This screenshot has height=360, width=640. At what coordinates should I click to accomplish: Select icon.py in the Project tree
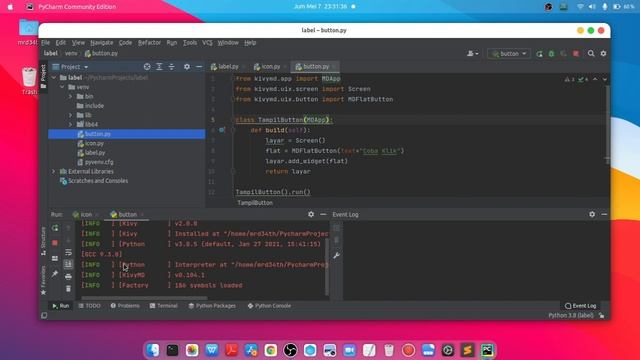(x=94, y=143)
